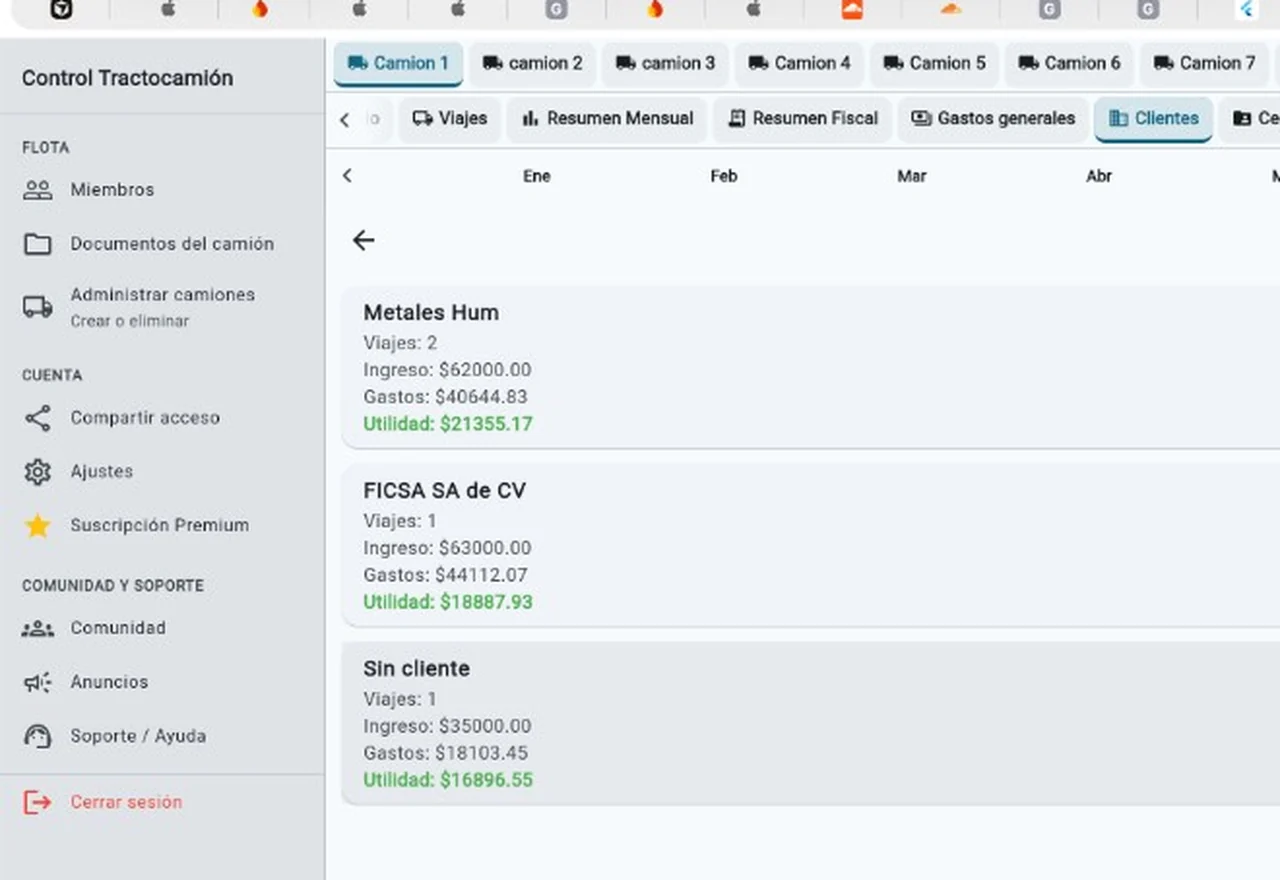This screenshot has width=1280, height=880.
Task: Open the Sin cliente card
Action: tap(811, 723)
